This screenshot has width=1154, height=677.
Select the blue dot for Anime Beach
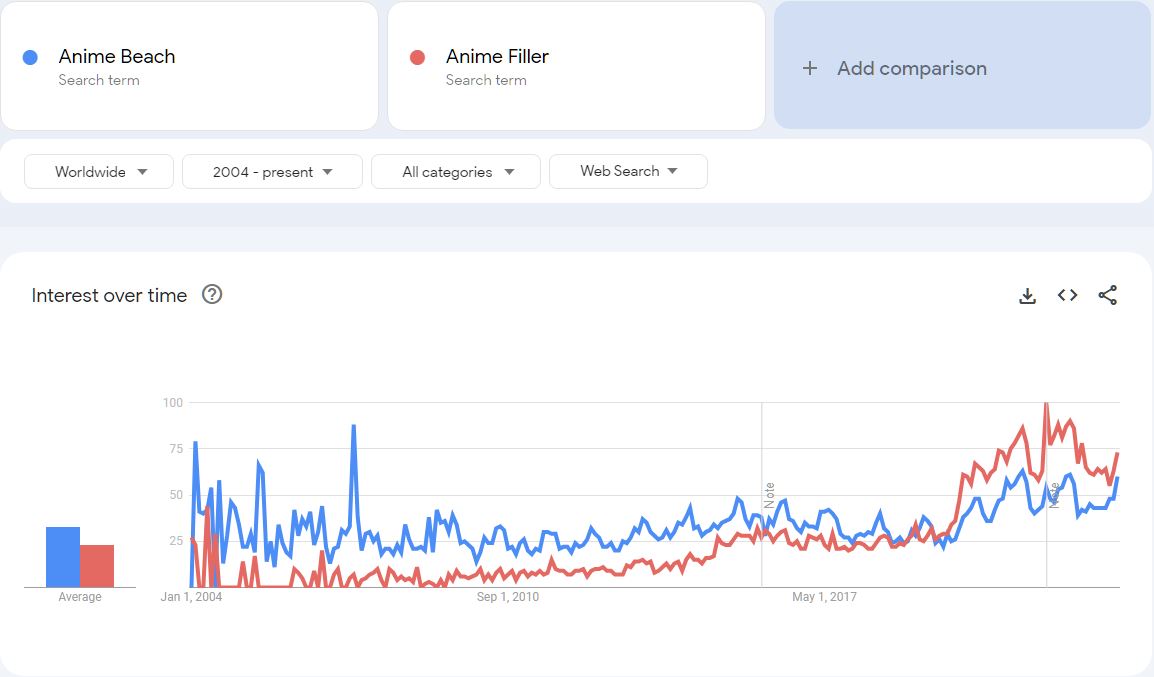pos(31,56)
